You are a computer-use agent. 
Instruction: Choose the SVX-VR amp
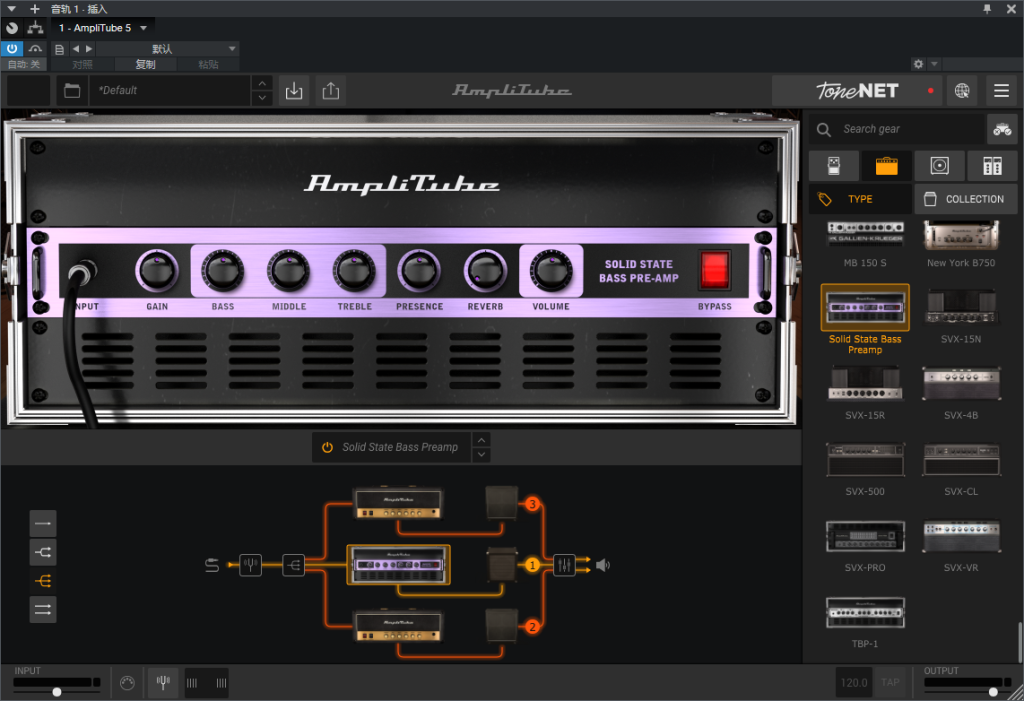[961, 545]
